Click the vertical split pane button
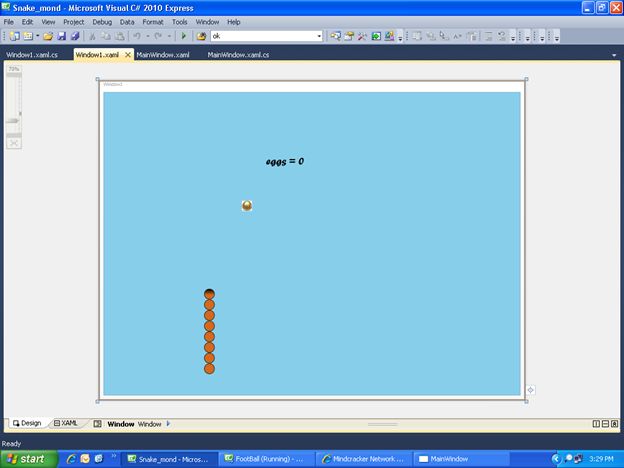624x468 pixels. 596,424
